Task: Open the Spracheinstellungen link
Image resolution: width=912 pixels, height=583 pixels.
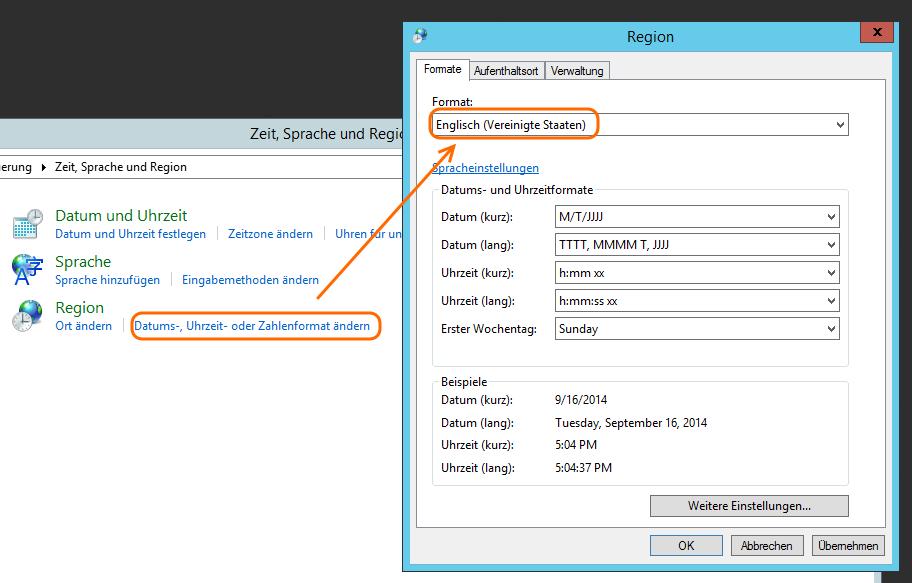Action: [486, 168]
